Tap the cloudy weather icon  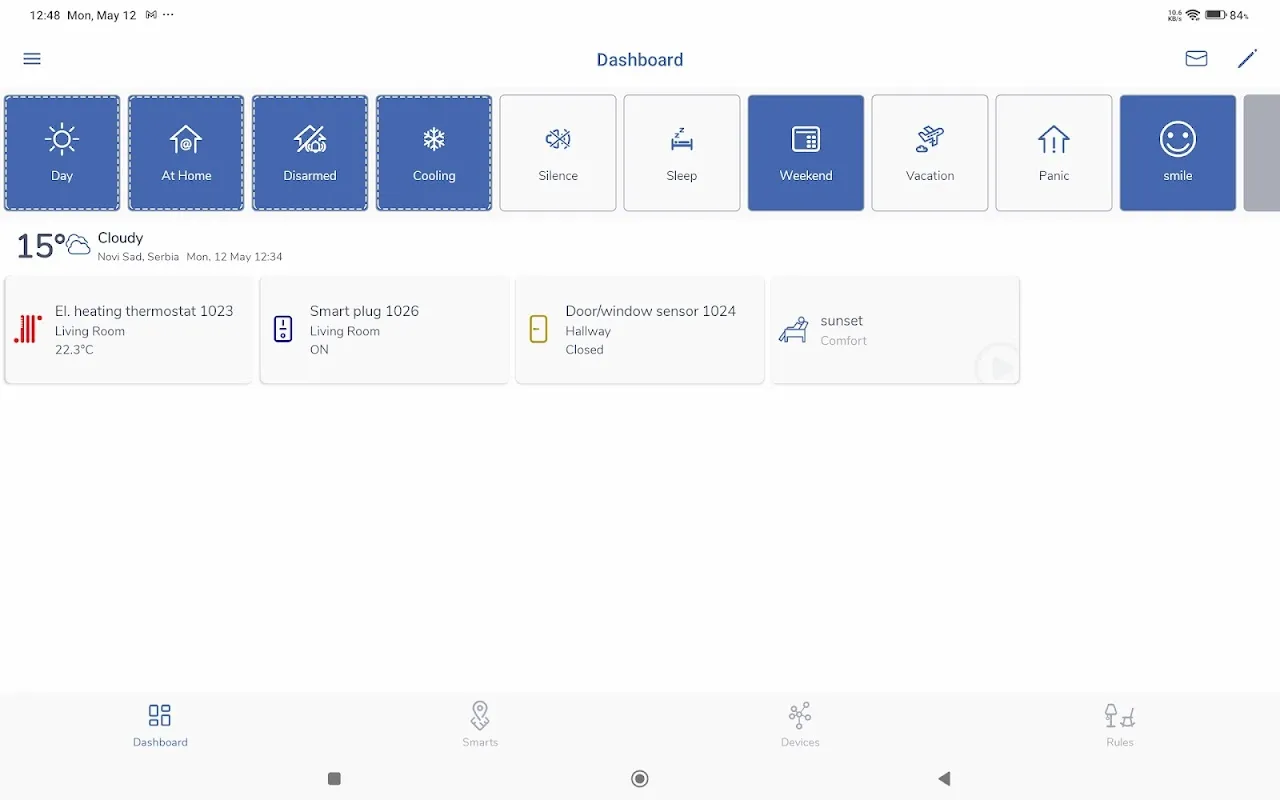(78, 245)
